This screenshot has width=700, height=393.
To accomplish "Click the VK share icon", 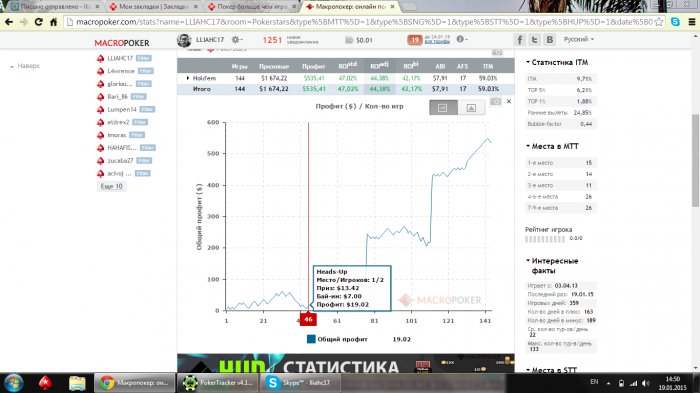I will coord(550,40).
